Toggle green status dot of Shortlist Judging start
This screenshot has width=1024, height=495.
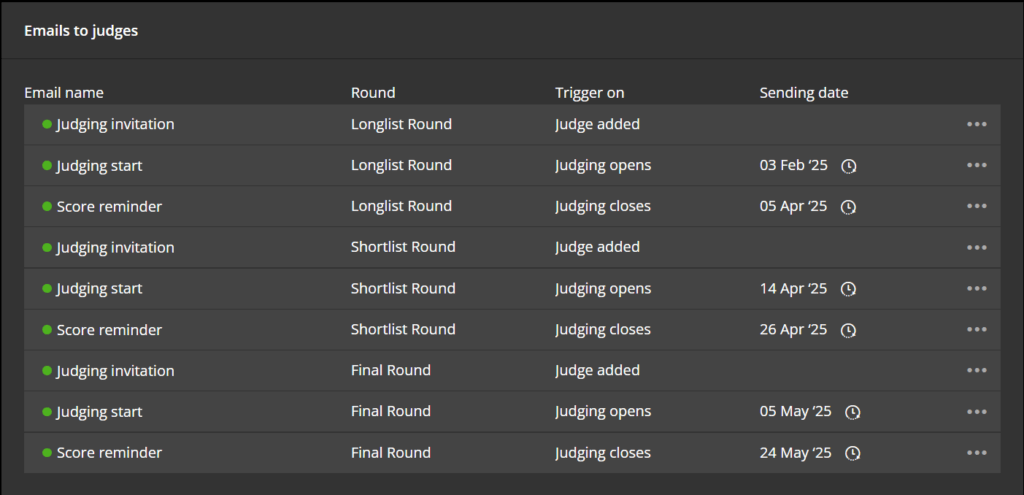tap(47, 288)
